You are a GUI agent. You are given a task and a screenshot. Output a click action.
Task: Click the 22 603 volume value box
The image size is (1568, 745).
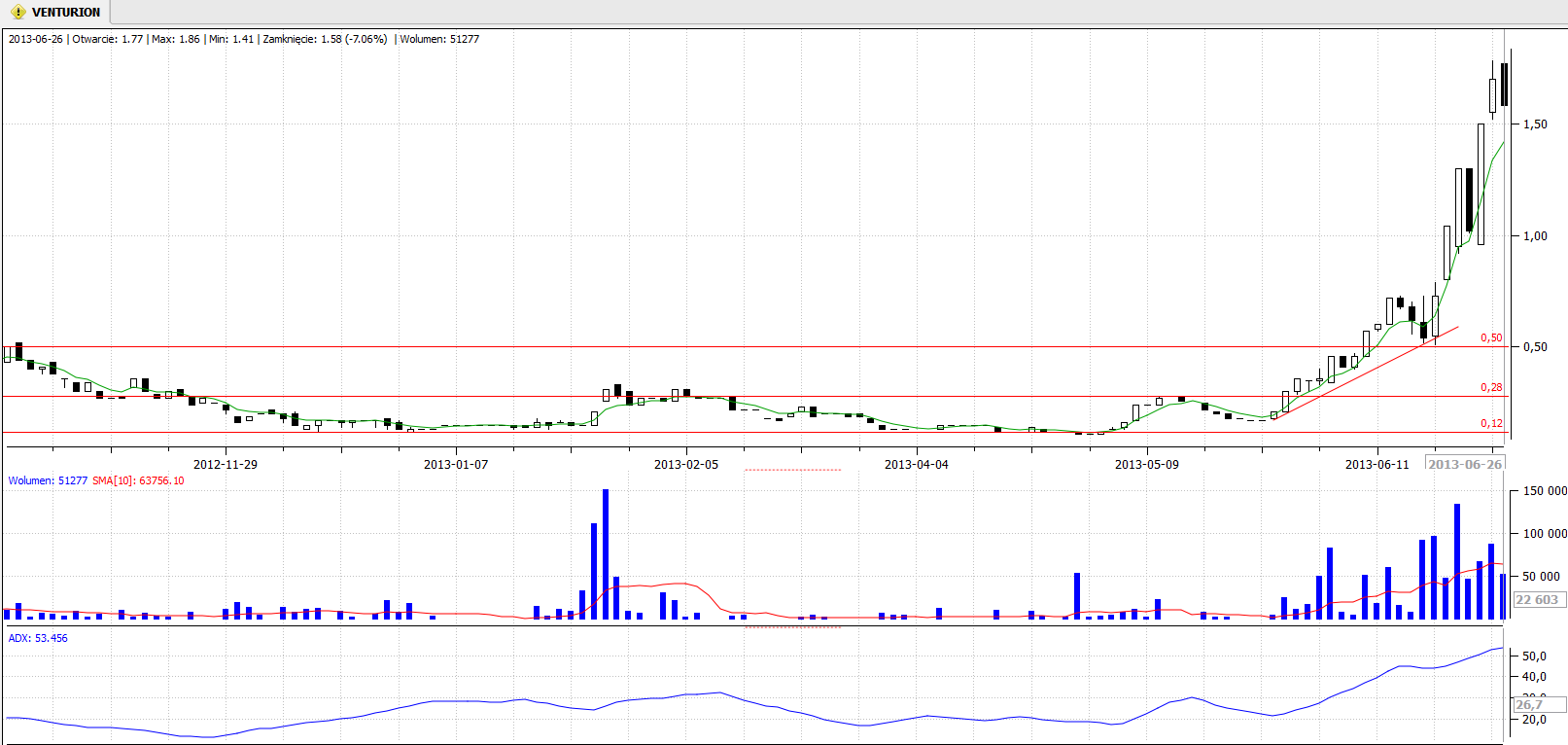coord(1536,600)
